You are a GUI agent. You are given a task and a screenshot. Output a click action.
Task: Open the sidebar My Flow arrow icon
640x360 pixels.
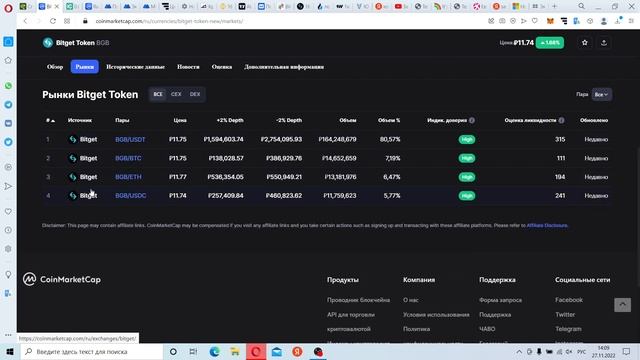point(8,186)
